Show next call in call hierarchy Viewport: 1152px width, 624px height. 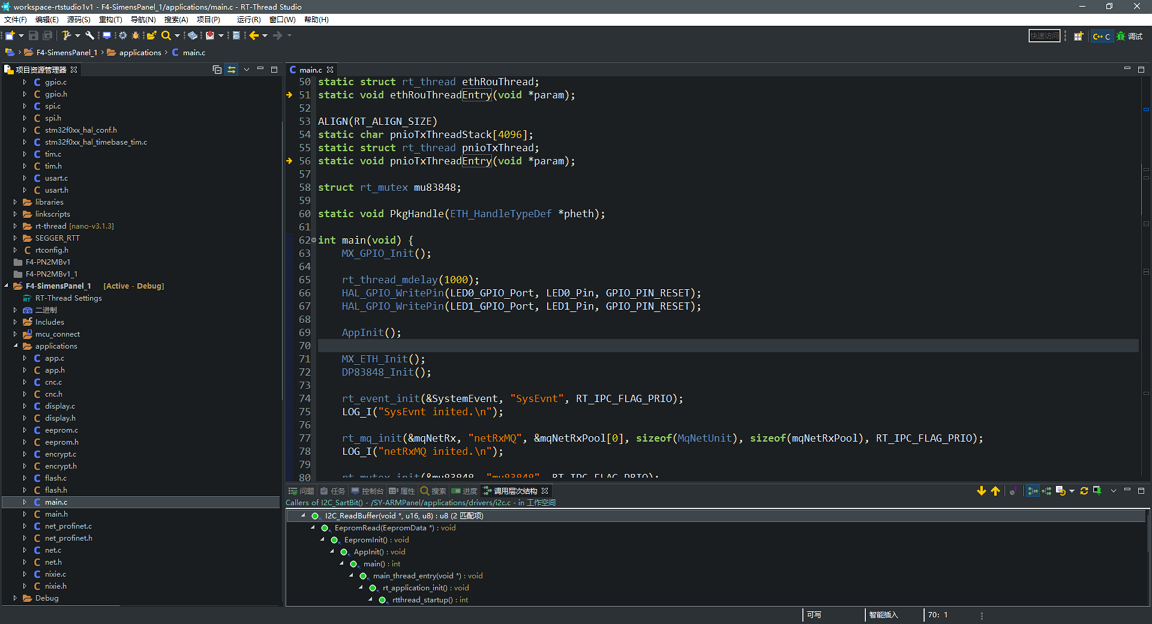pyautogui.click(x=982, y=491)
